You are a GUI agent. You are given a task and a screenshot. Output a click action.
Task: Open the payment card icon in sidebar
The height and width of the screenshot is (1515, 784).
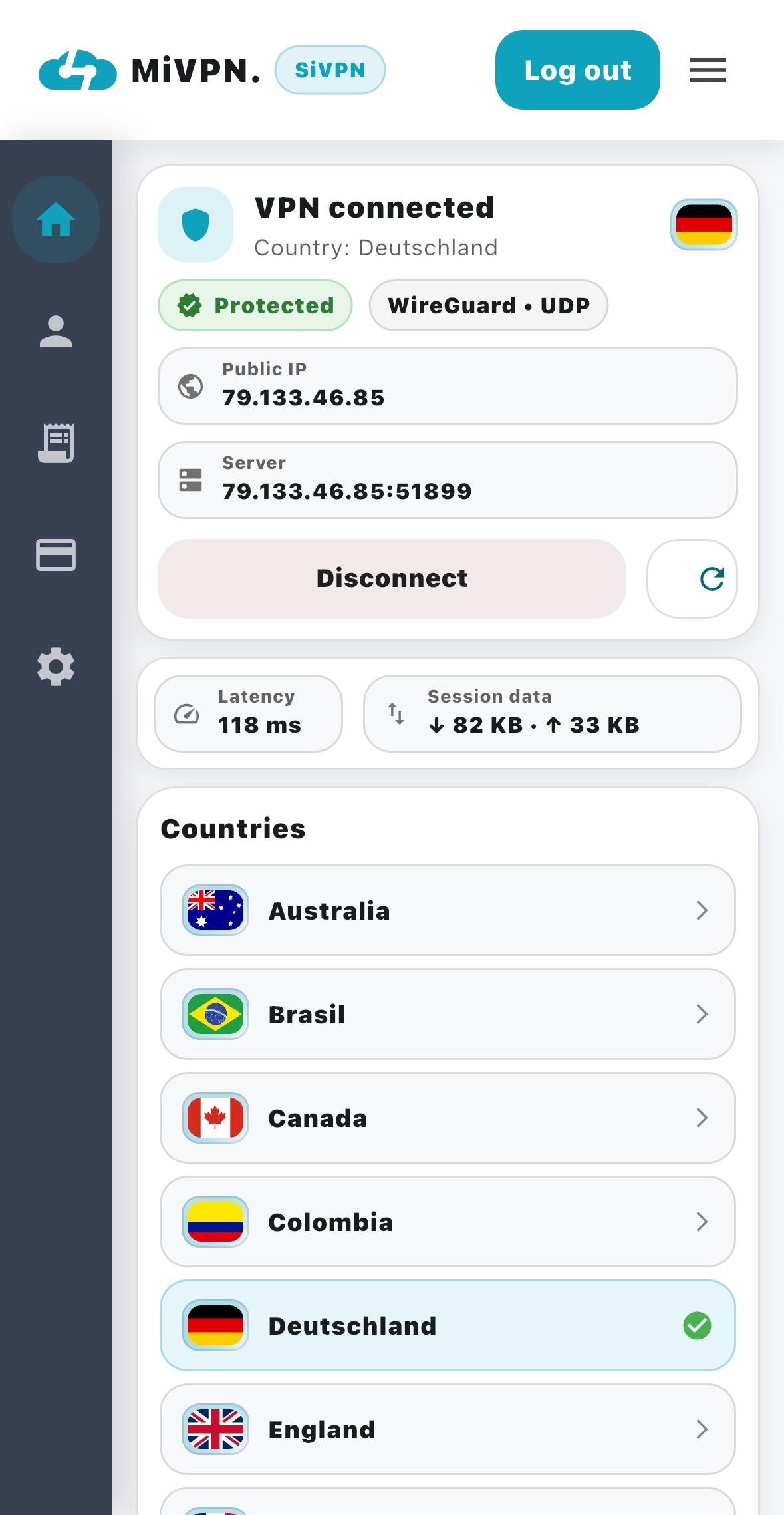pyautogui.click(x=56, y=555)
